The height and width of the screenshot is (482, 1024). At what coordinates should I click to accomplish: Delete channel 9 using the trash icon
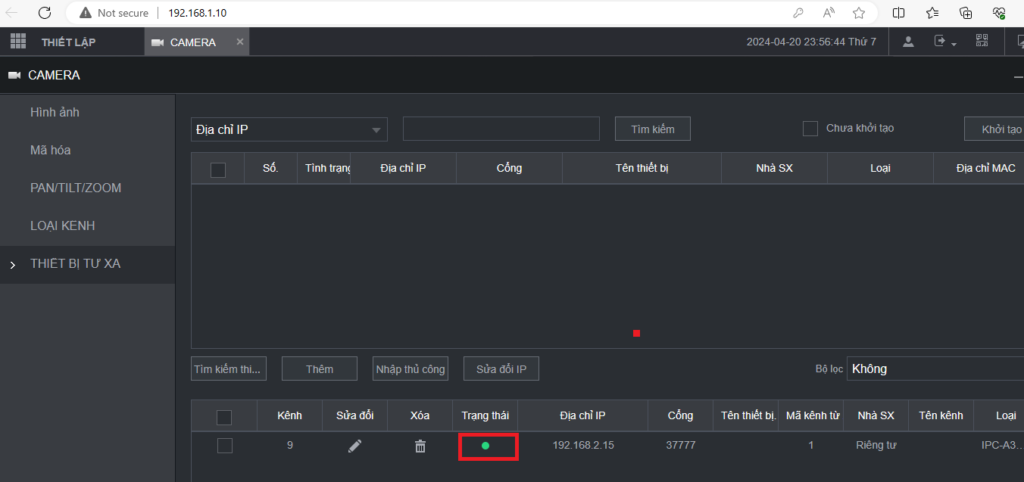tap(420, 446)
